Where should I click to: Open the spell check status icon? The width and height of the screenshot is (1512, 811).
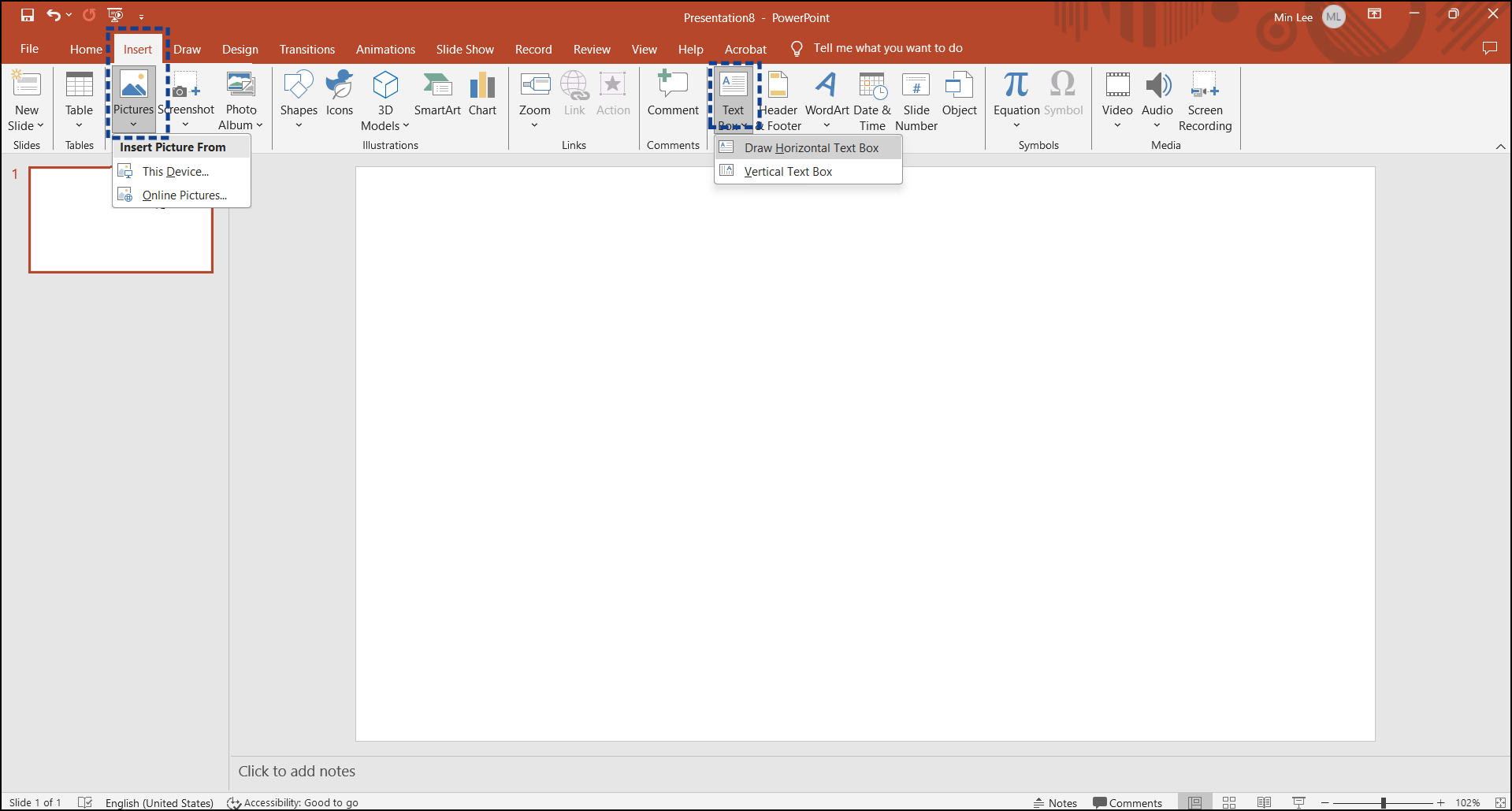coord(85,802)
